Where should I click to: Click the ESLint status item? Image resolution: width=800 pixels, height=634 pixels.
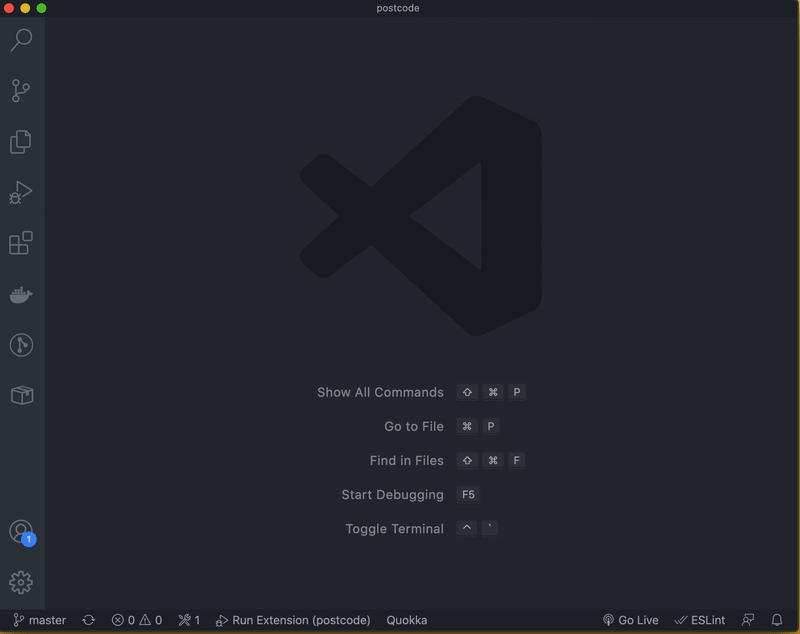pyautogui.click(x=700, y=620)
